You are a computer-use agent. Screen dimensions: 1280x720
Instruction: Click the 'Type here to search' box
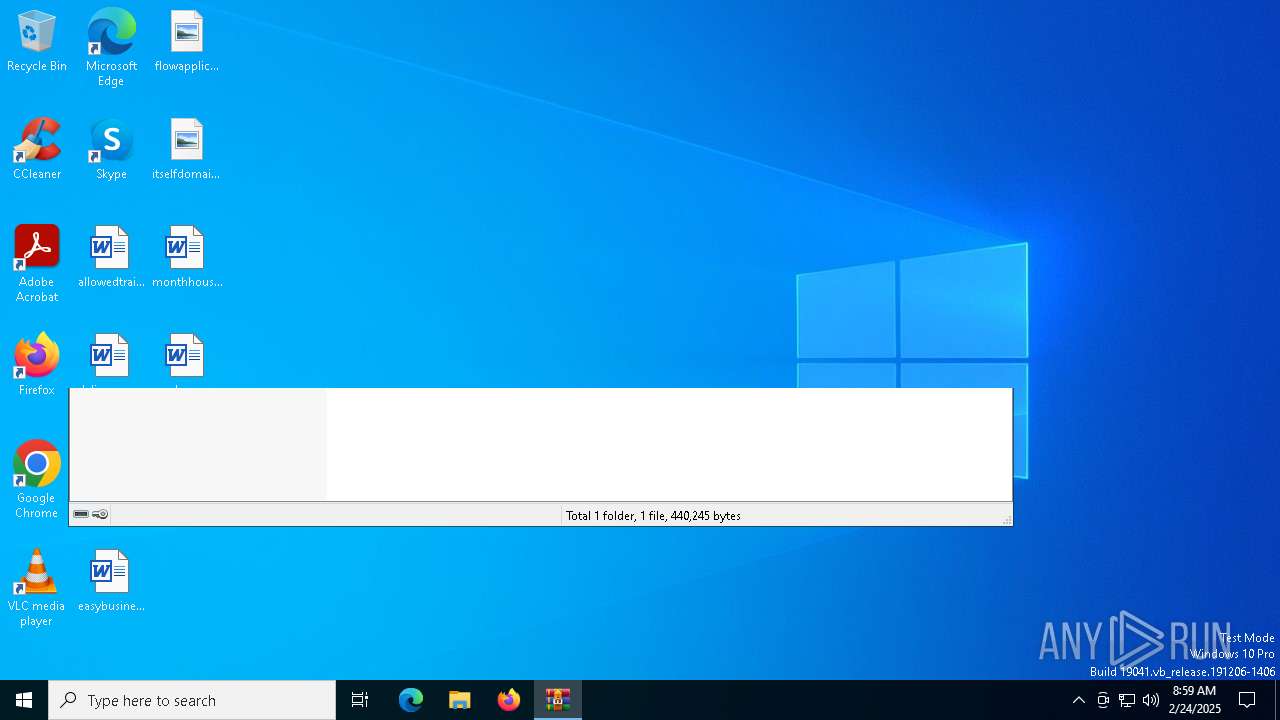[x=192, y=700]
